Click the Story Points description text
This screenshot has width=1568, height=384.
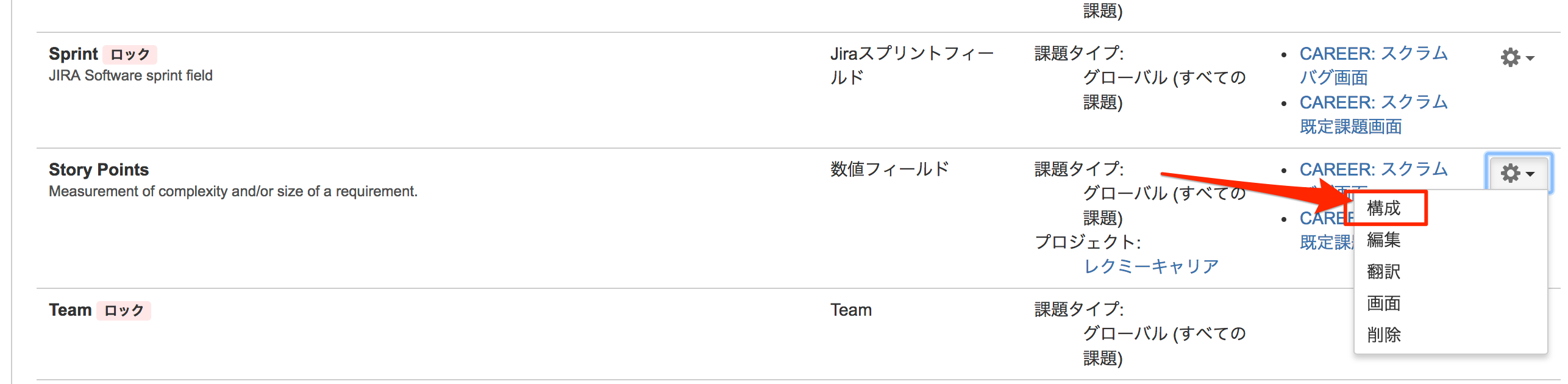pyautogui.click(x=233, y=191)
